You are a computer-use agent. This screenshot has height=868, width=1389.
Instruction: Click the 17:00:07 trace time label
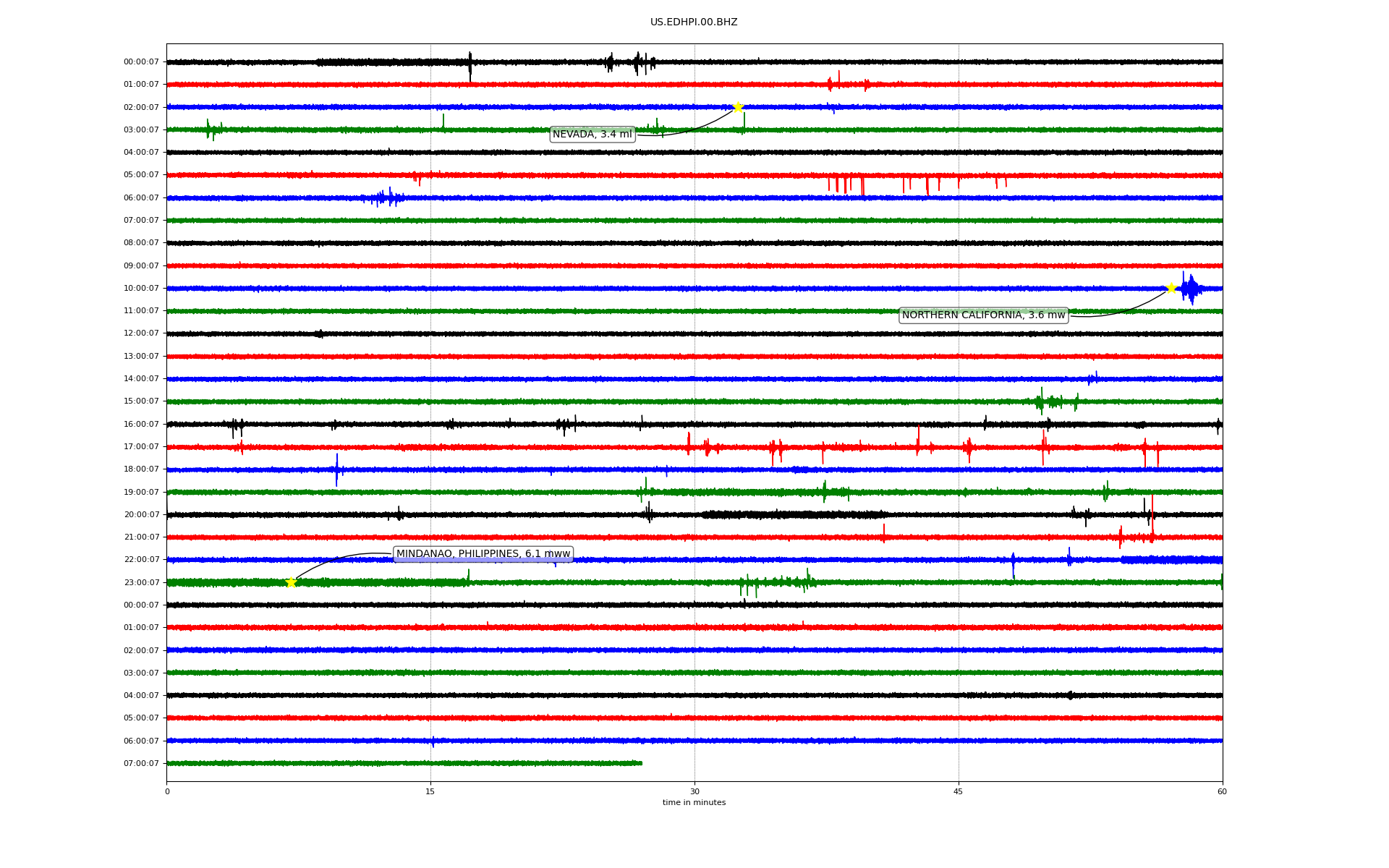141,446
